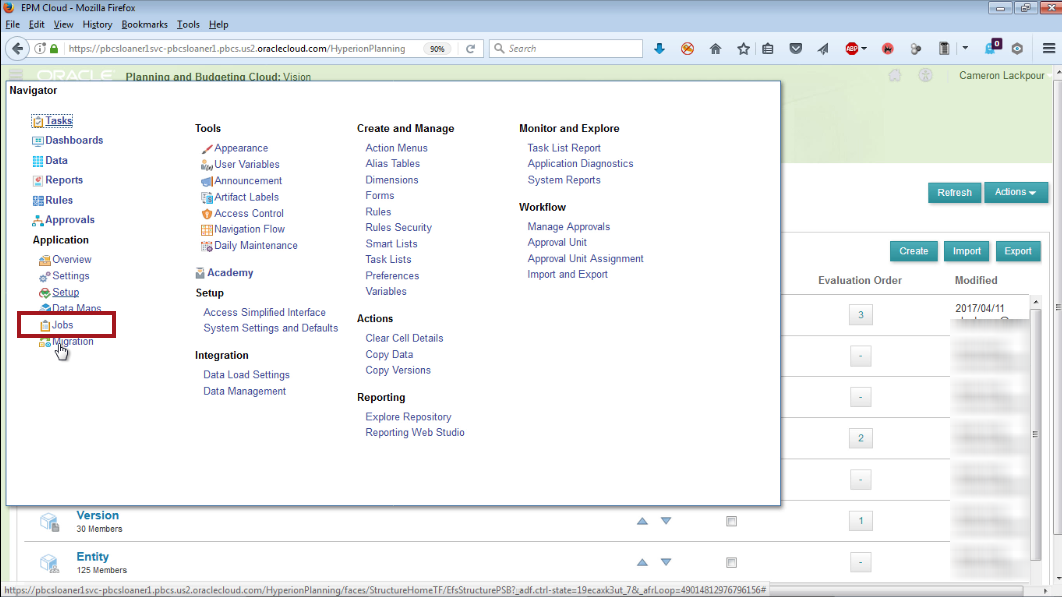The image size is (1062, 597).
Task: Open Manage Approvals under Workflow
Action: 569,227
